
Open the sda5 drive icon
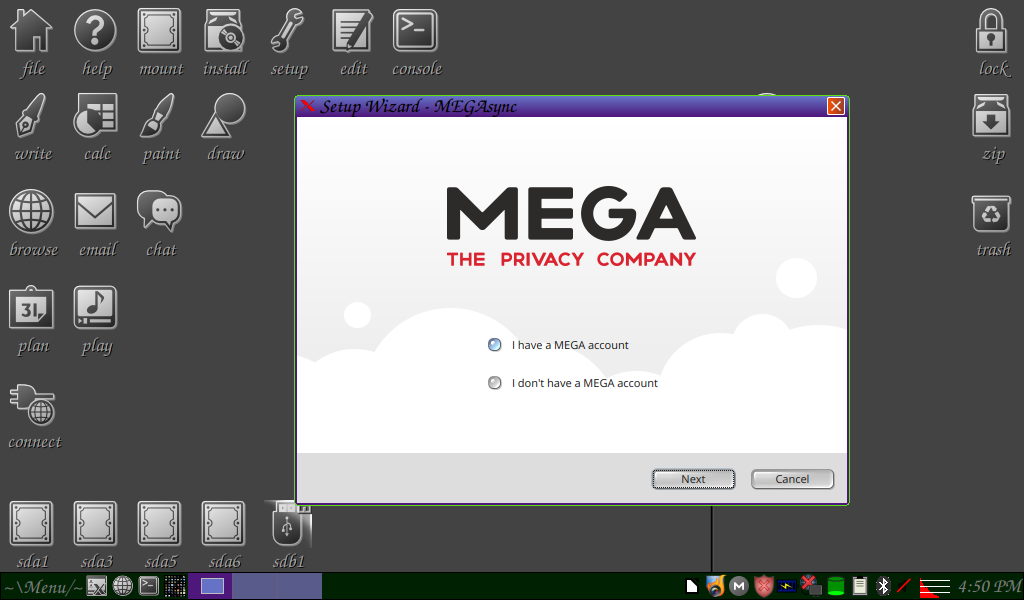160,535
